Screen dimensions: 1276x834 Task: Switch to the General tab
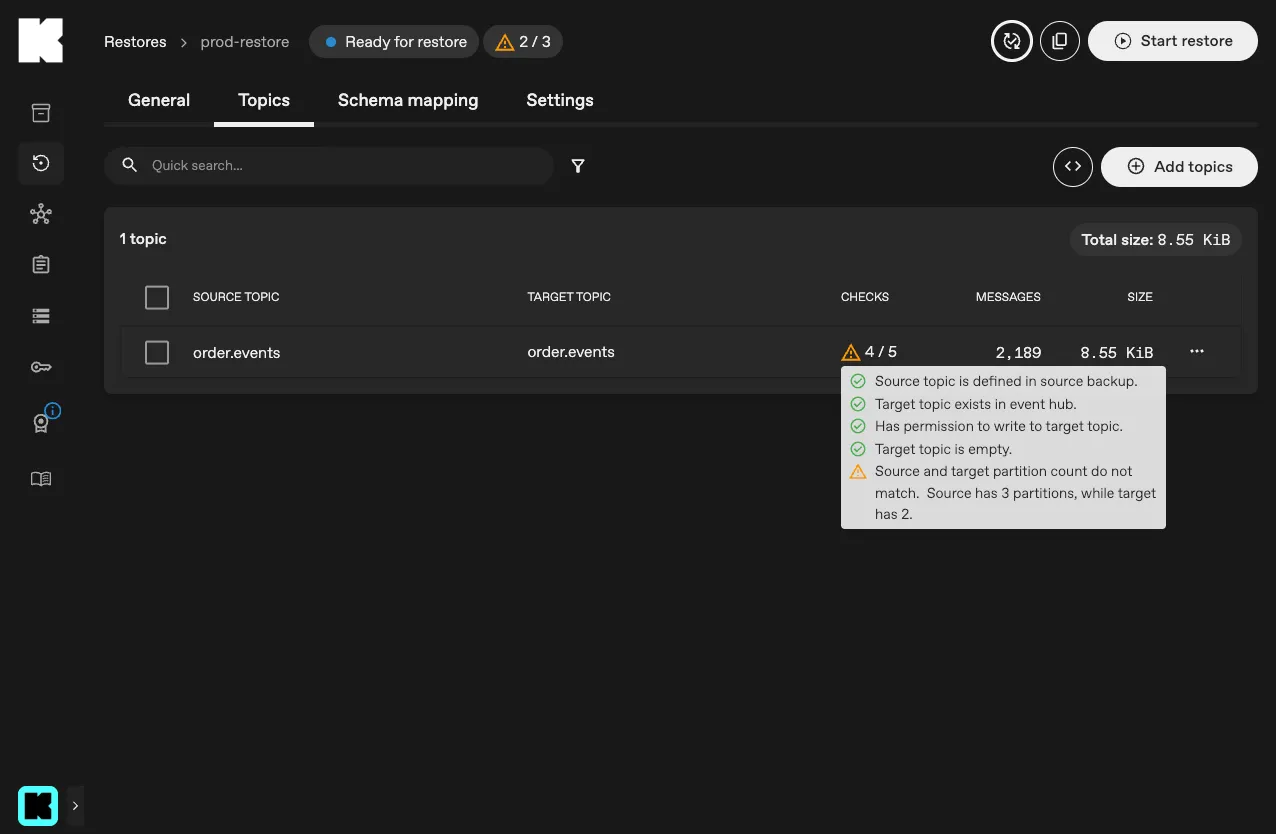(x=159, y=100)
